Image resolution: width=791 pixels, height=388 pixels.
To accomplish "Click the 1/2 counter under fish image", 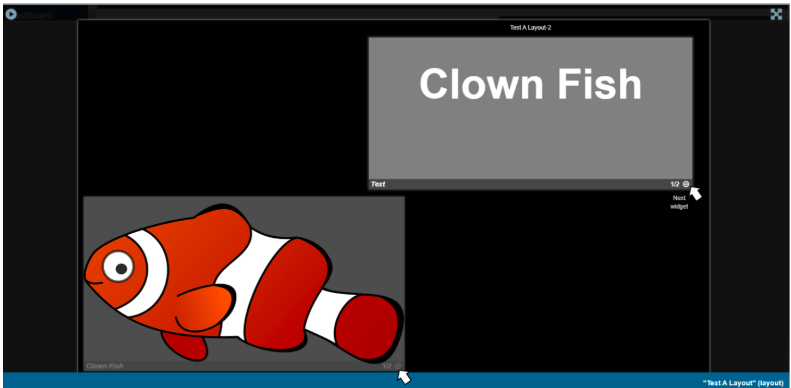I will (x=387, y=366).
